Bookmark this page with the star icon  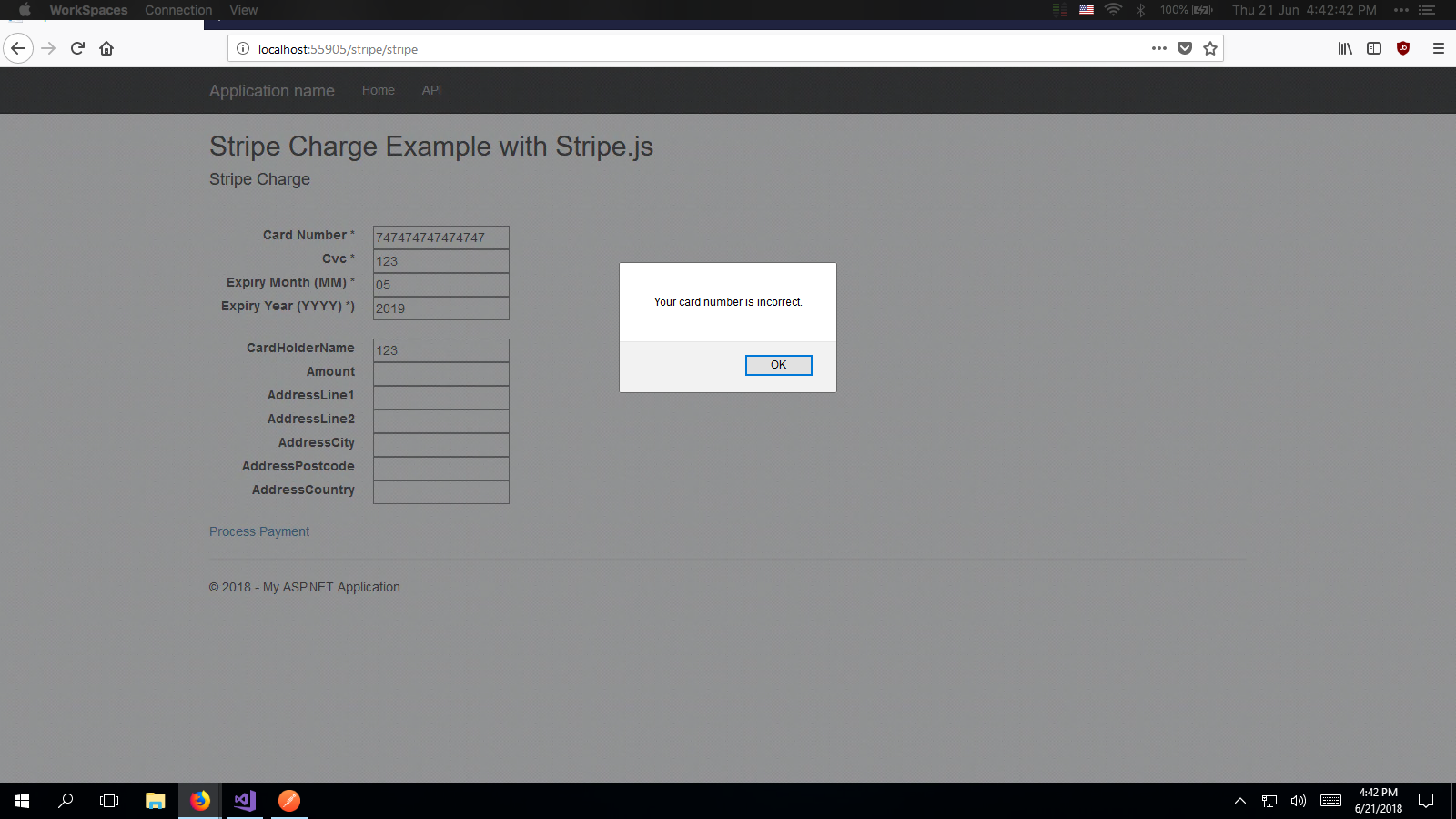tap(1210, 48)
